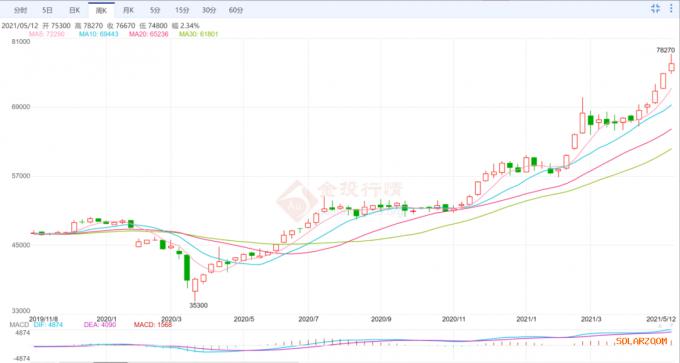Open the three-dot more options menu
680x363 pixels.
click(671, 8)
